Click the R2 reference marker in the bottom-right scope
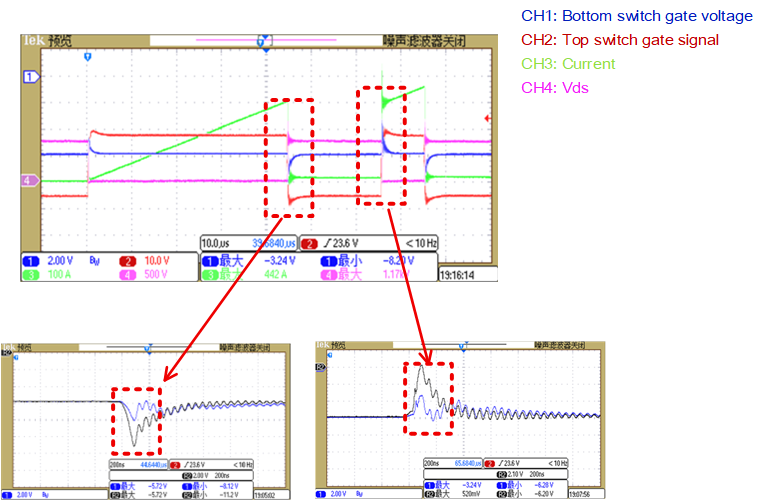The height and width of the screenshot is (500, 761). pyautogui.click(x=320, y=368)
